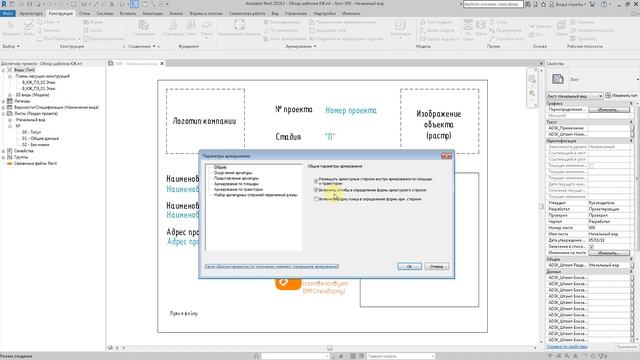Enable 'Включить обработку конца' checkbox in dialog
640x360 pixels.
tap(316, 199)
